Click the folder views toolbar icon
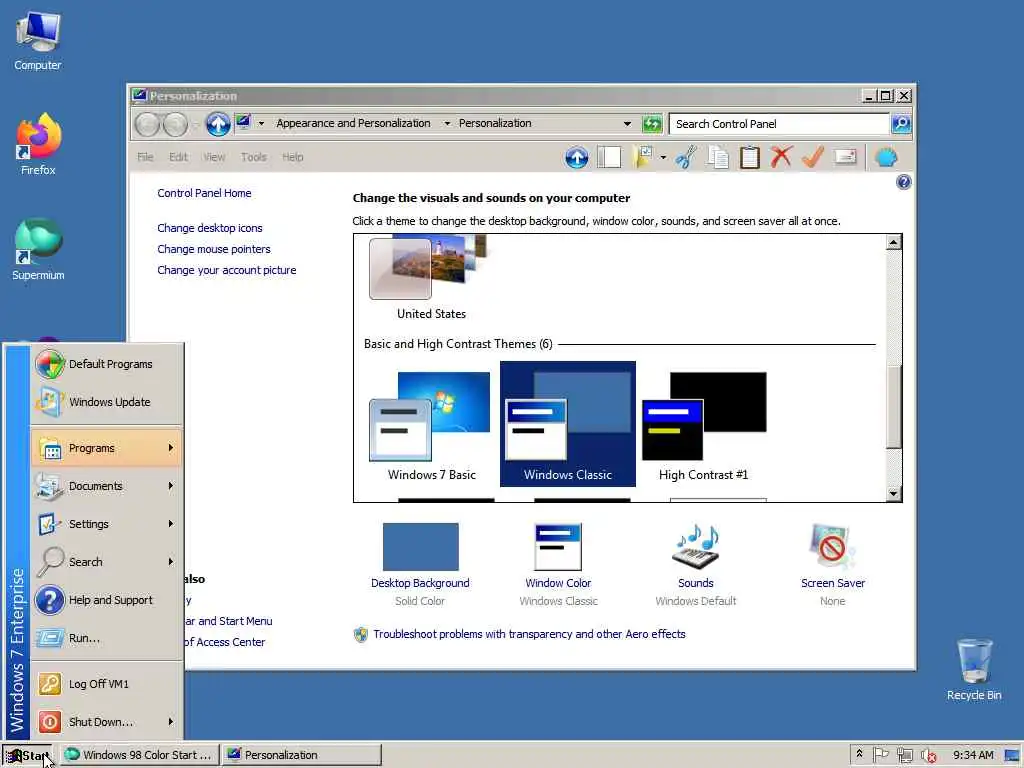The width and height of the screenshot is (1024, 768). point(643,157)
